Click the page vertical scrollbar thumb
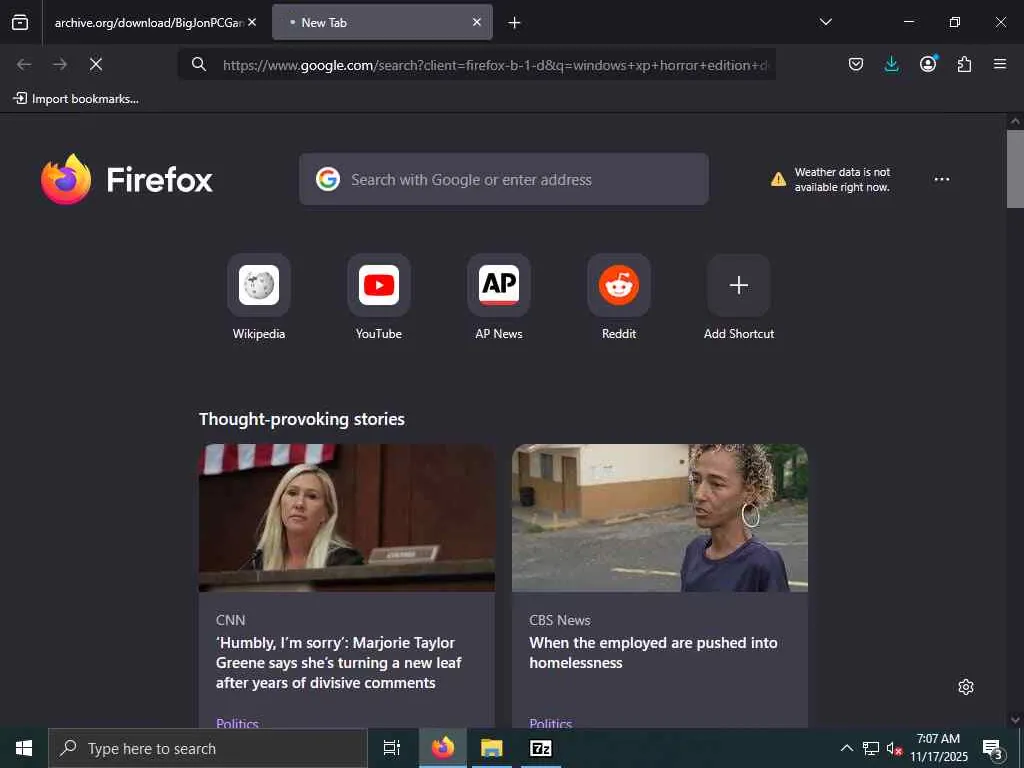 coord(1015,168)
